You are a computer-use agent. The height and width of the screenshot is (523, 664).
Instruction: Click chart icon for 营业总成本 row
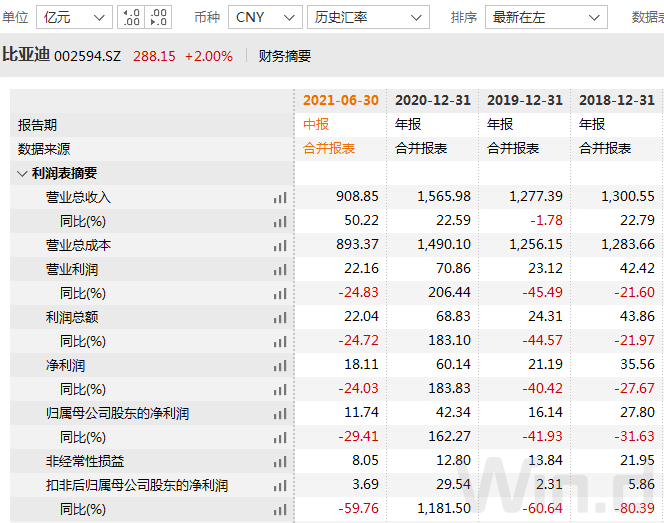pyautogui.click(x=279, y=246)
